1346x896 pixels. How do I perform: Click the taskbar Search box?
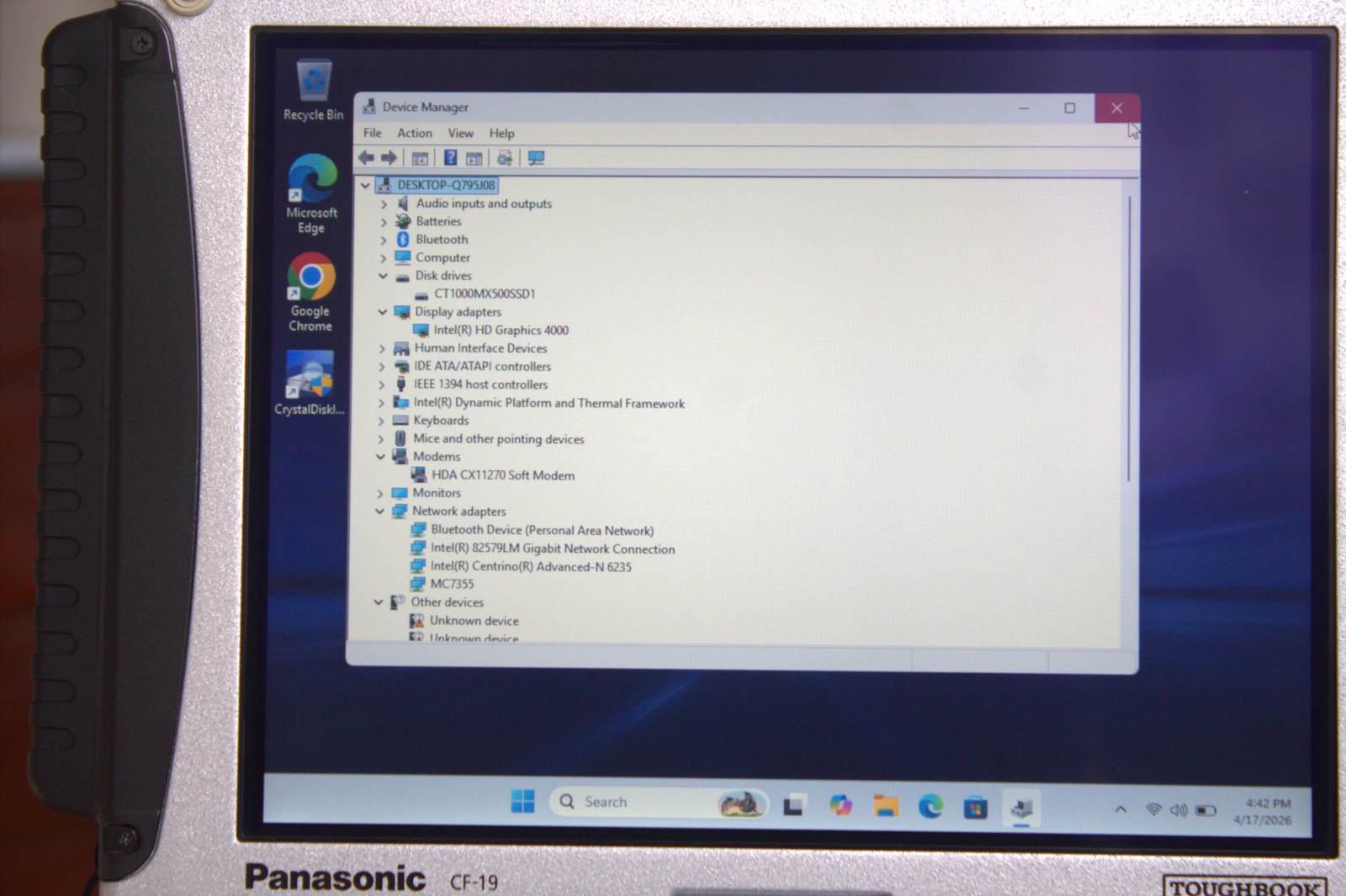659,803
